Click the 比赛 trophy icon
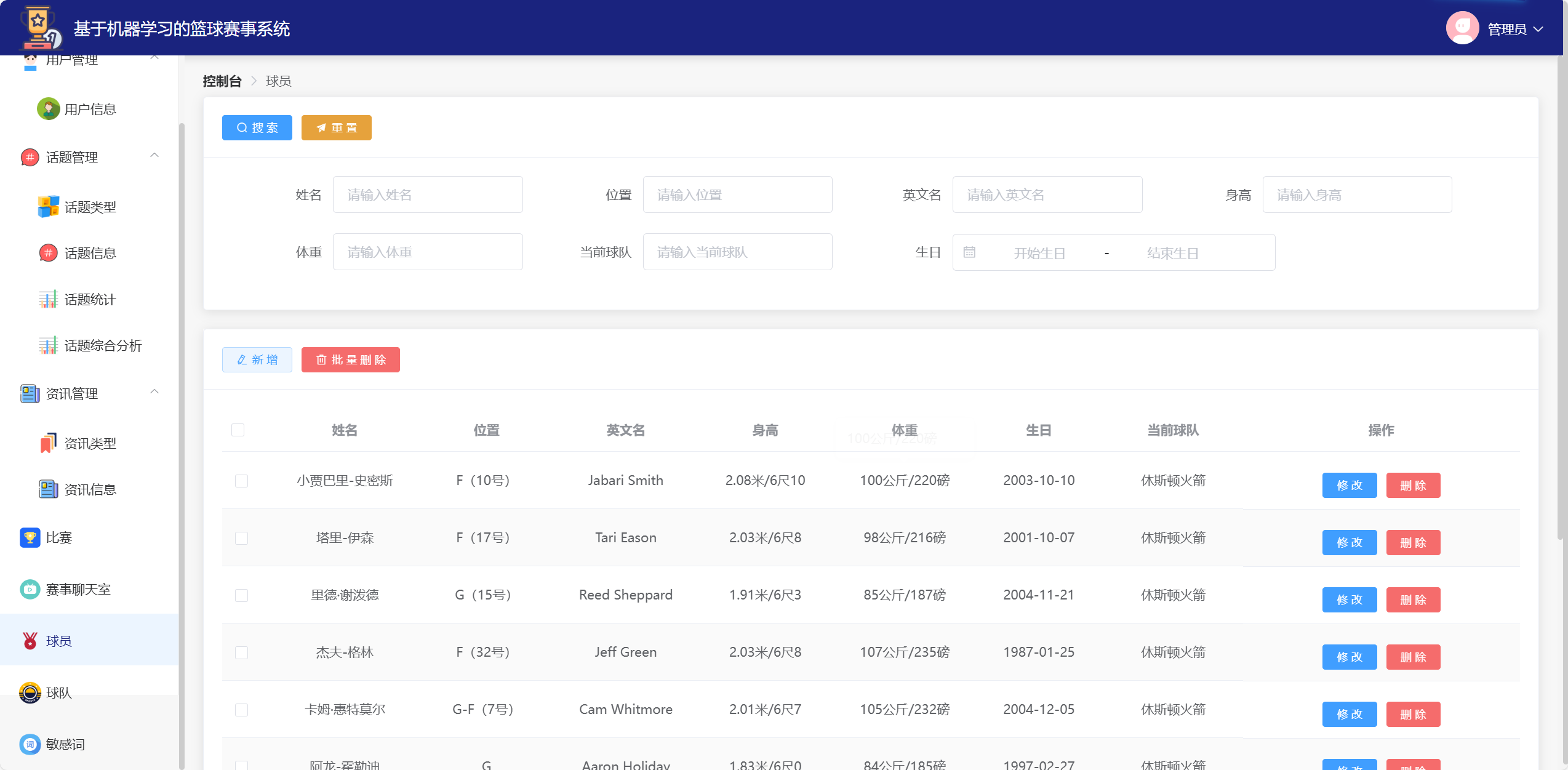 click(x=30, y=537)
